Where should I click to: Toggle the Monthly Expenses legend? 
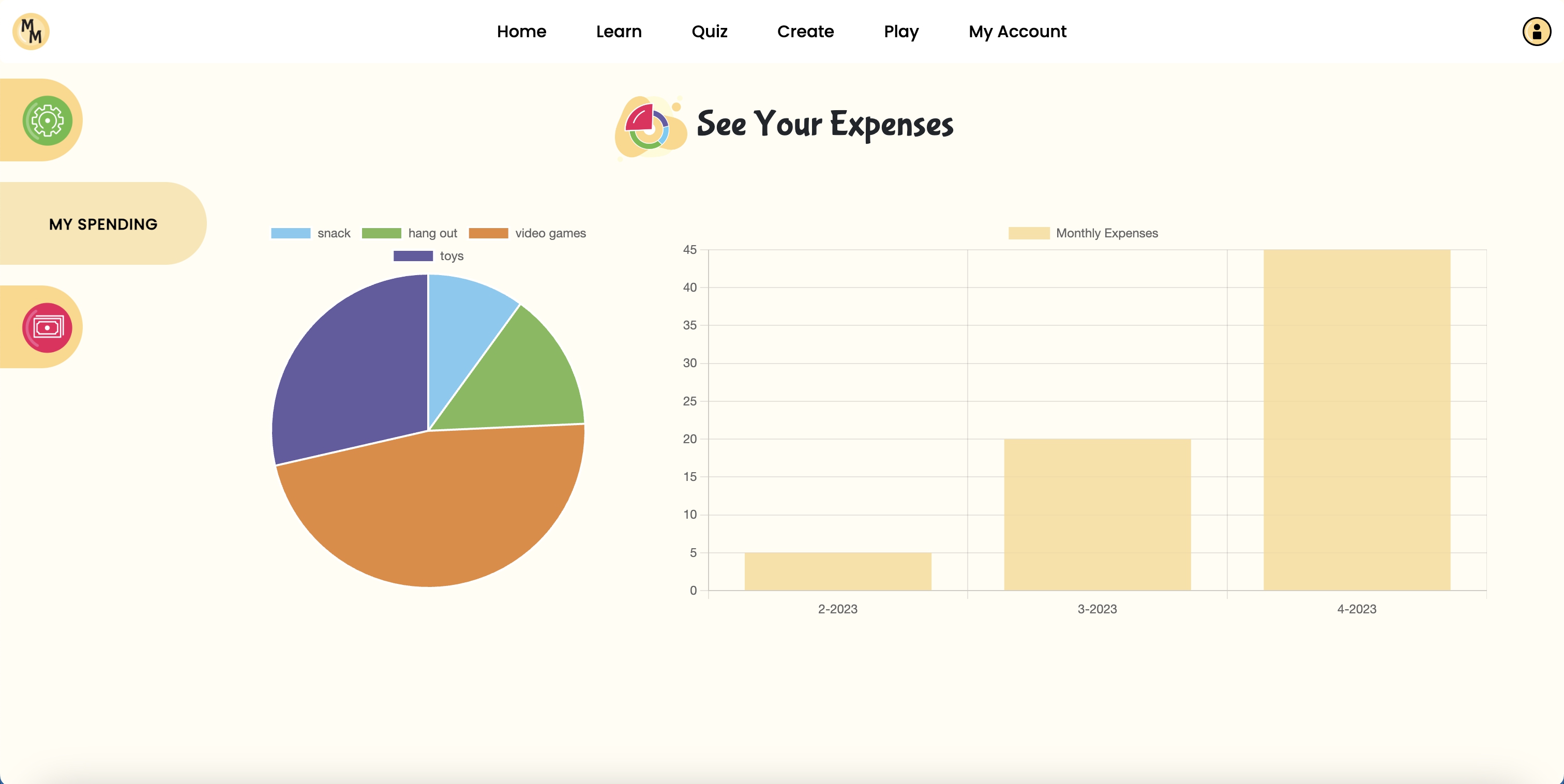click(1083, 233)
